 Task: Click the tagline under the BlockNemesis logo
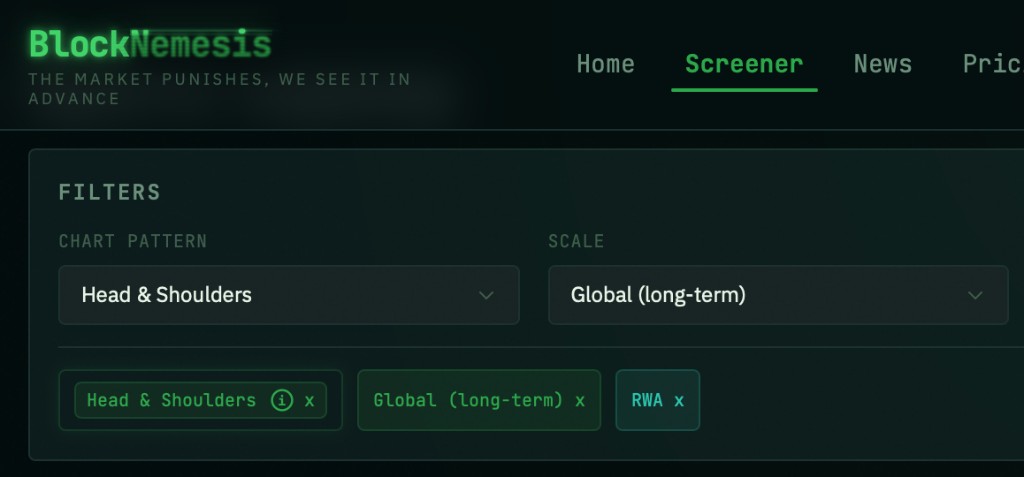(x=218, y=88)
